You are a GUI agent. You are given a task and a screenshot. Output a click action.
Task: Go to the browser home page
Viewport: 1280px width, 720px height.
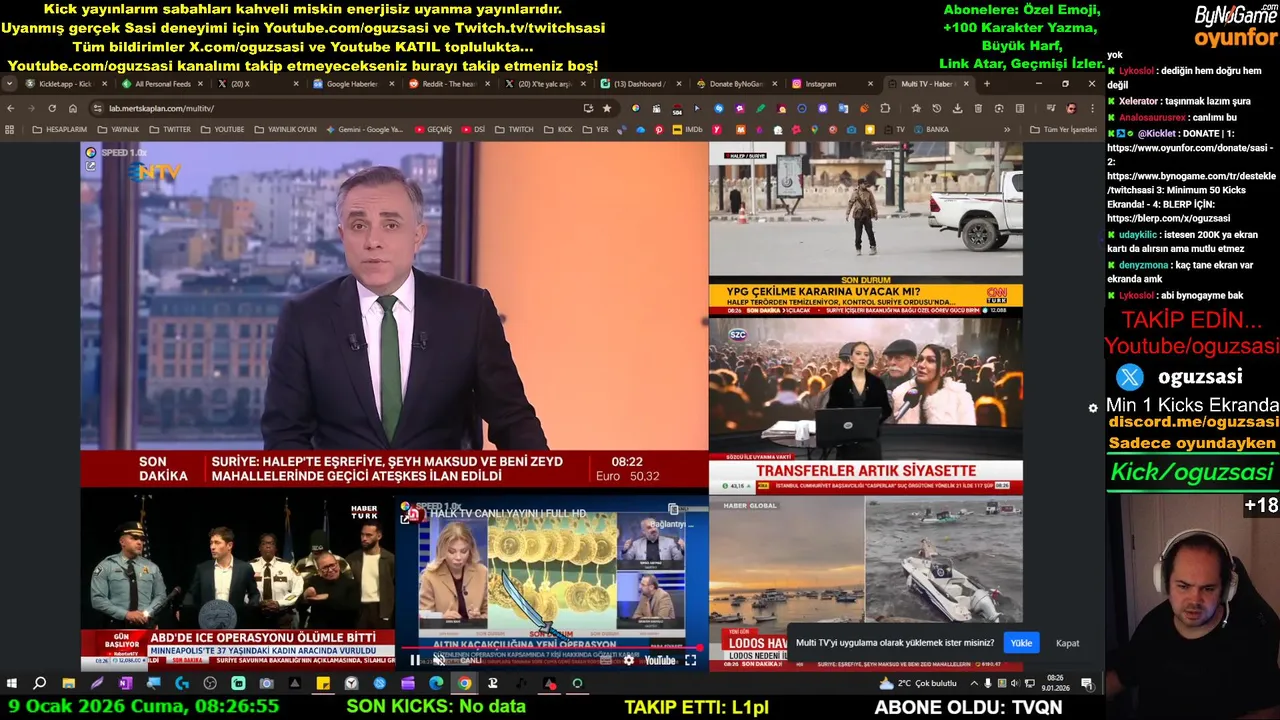(x=73, y=108)
